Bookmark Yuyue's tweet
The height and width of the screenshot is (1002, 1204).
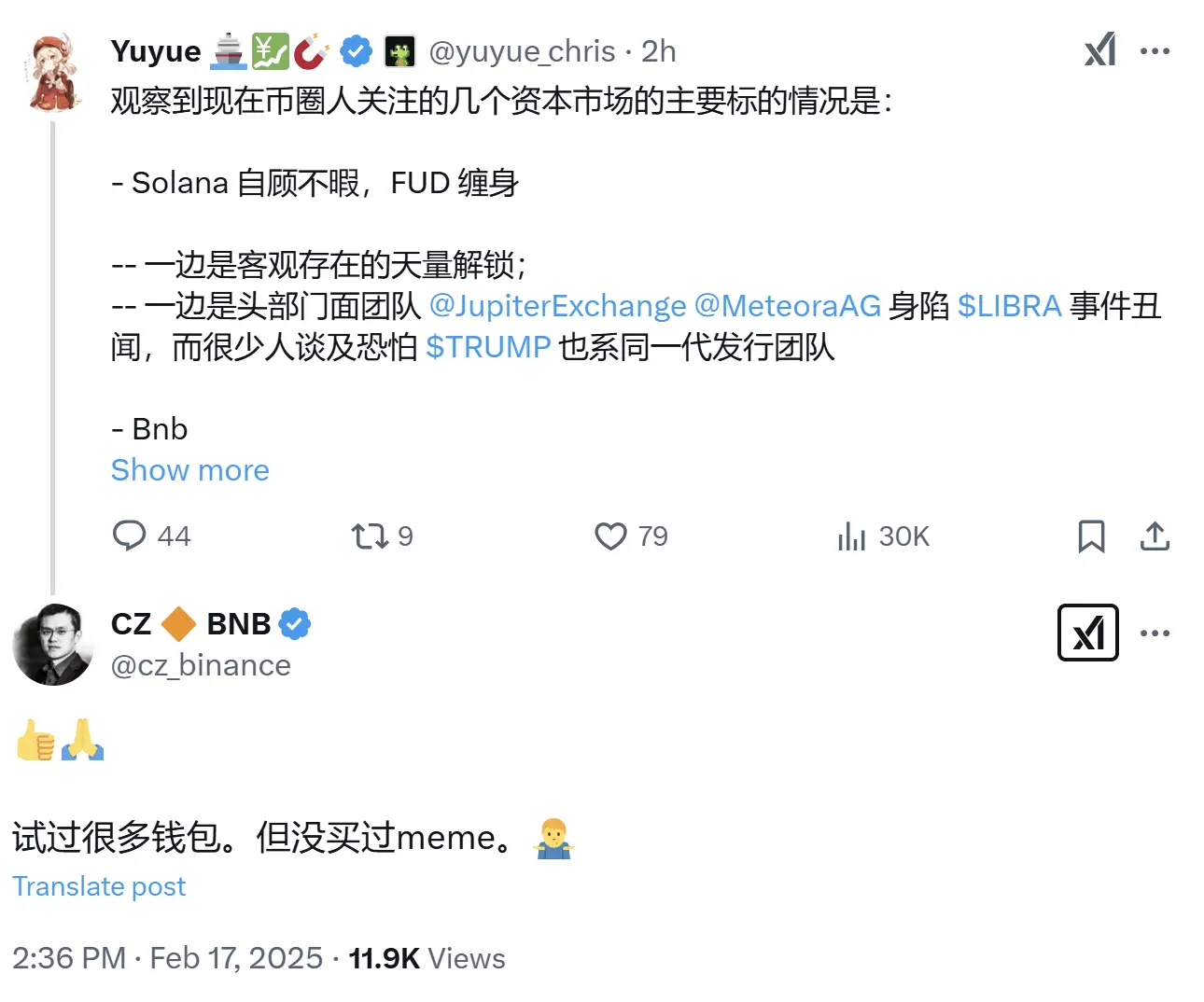(x=1092, y=536)
